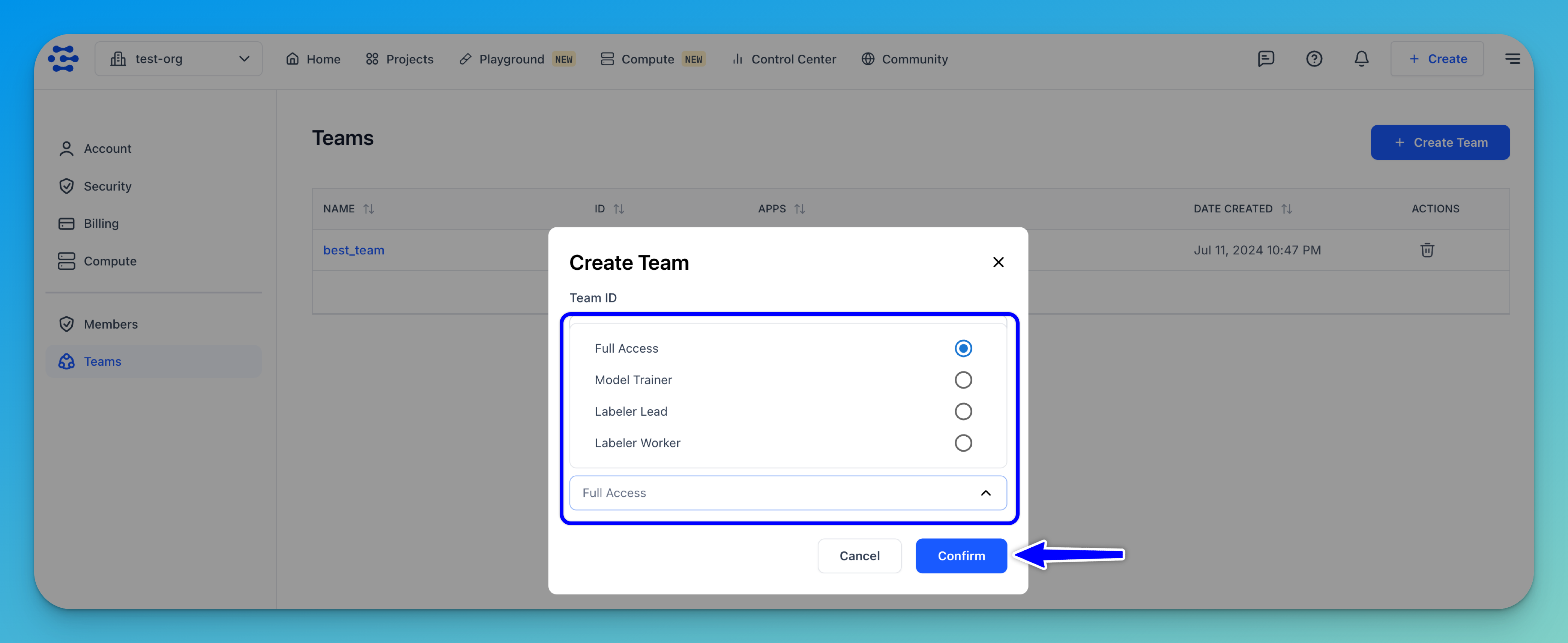Image resolution: width=1568 pixels, height=643 pixels.
Task: Open the hamburger menu icon
Action: click(1512, 59)
